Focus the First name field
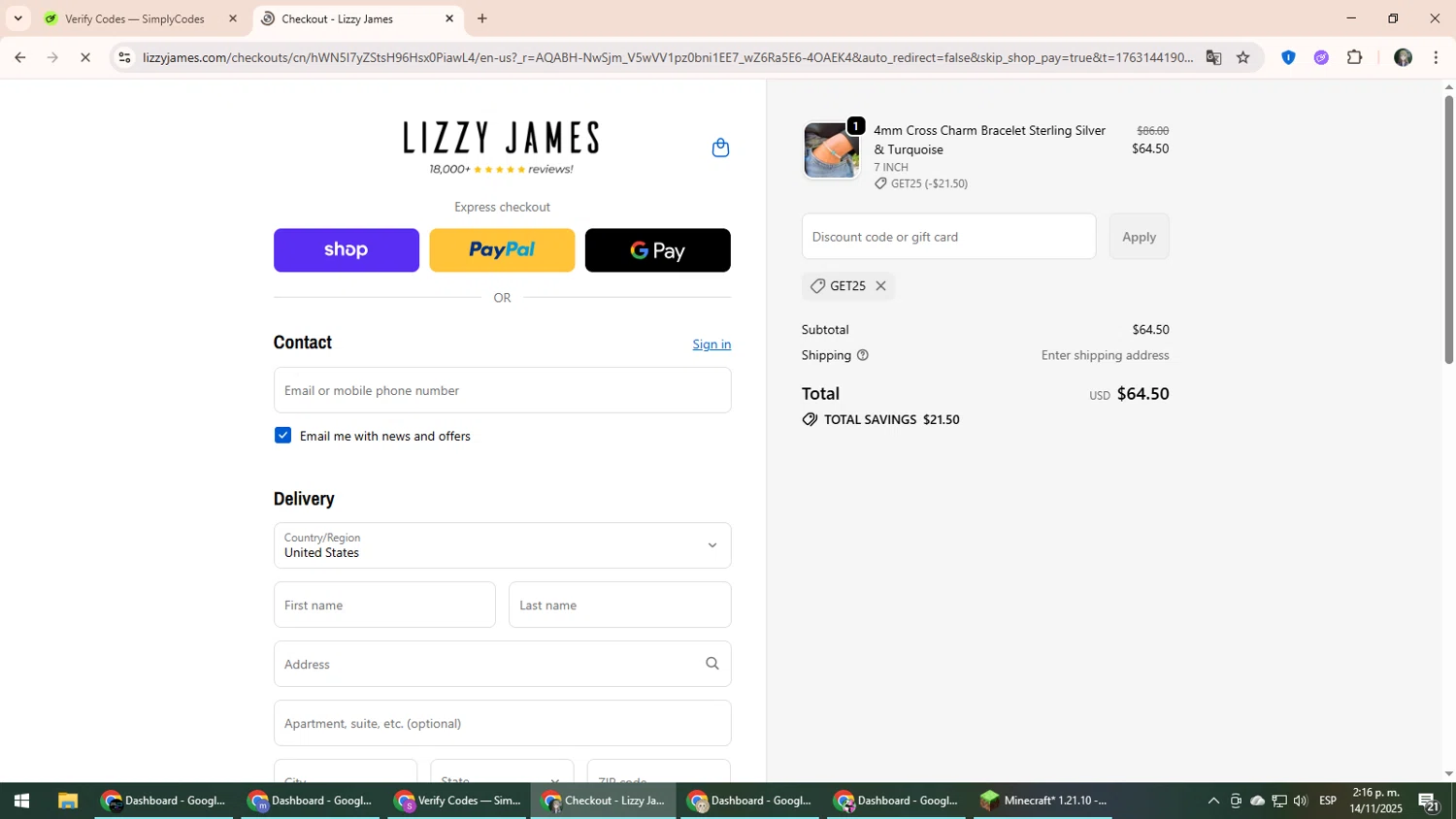Image resolution: width=1456 pixels, height=819 pixels. click(384, 605)
